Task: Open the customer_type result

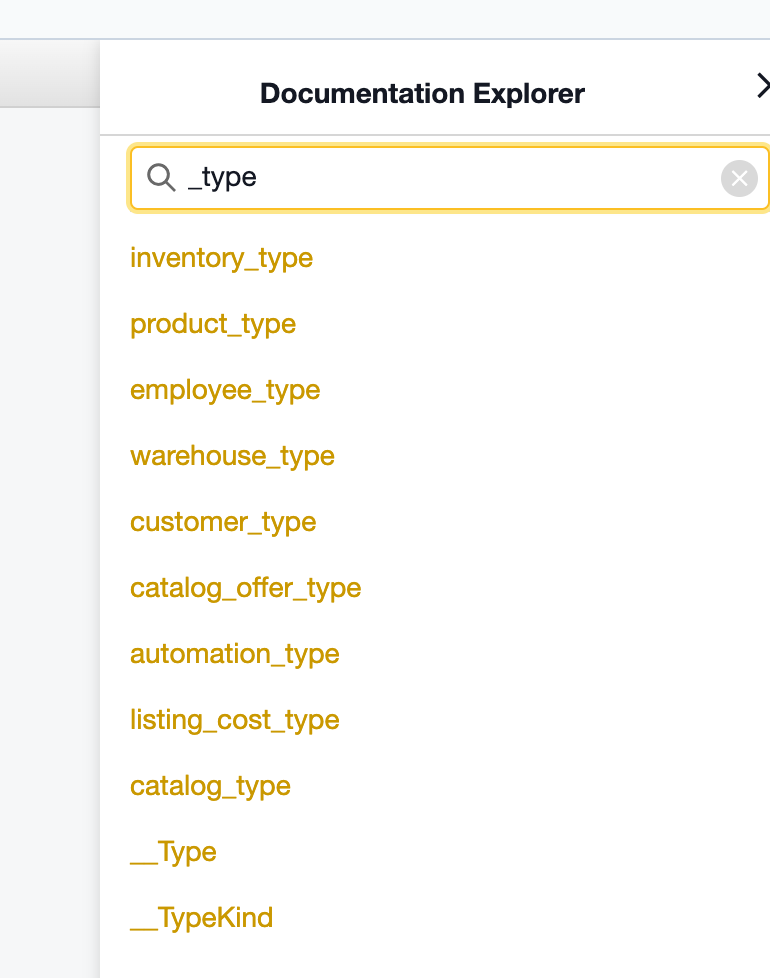Action: (223, 521)
